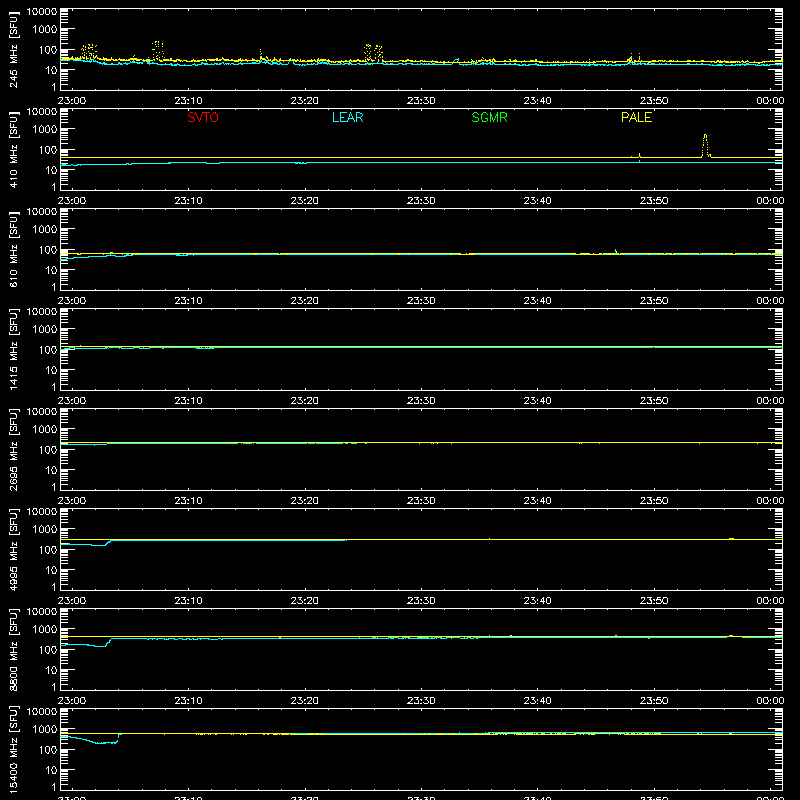Click the cyan LEAR station legend label
Image resolution: width=800 pixels, height=800 pixels.
pos(347,117)
